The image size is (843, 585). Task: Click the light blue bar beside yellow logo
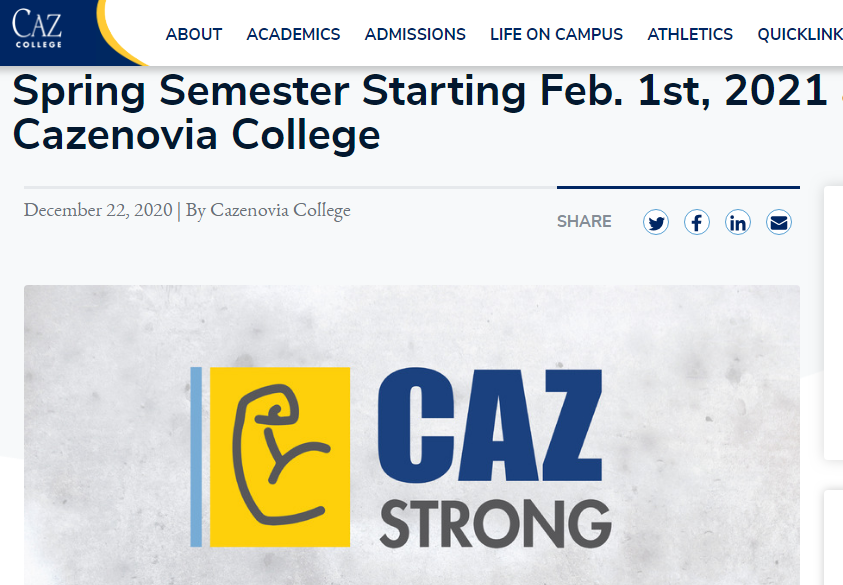196,457
